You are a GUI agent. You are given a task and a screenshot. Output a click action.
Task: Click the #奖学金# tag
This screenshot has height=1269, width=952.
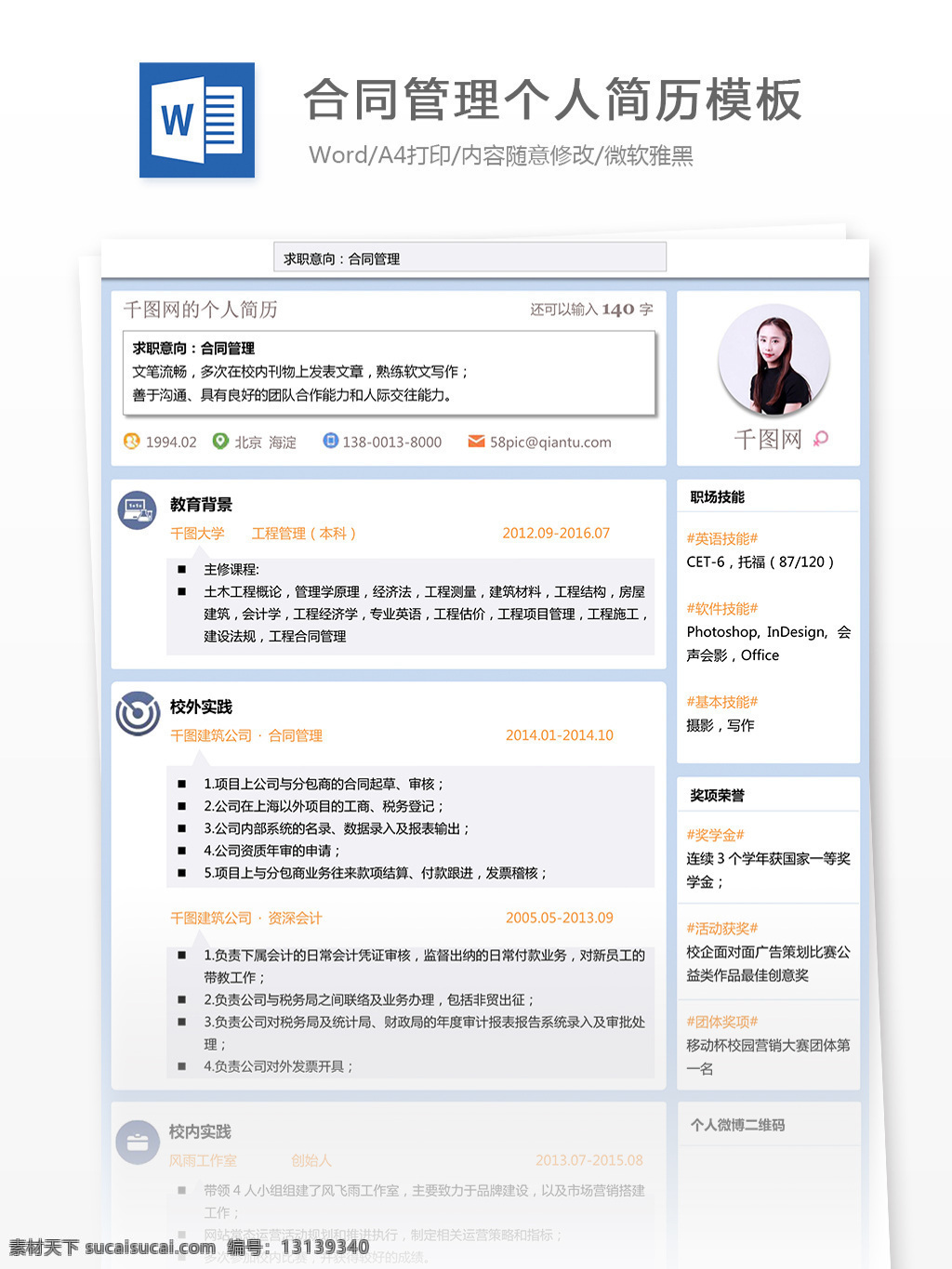715,835
